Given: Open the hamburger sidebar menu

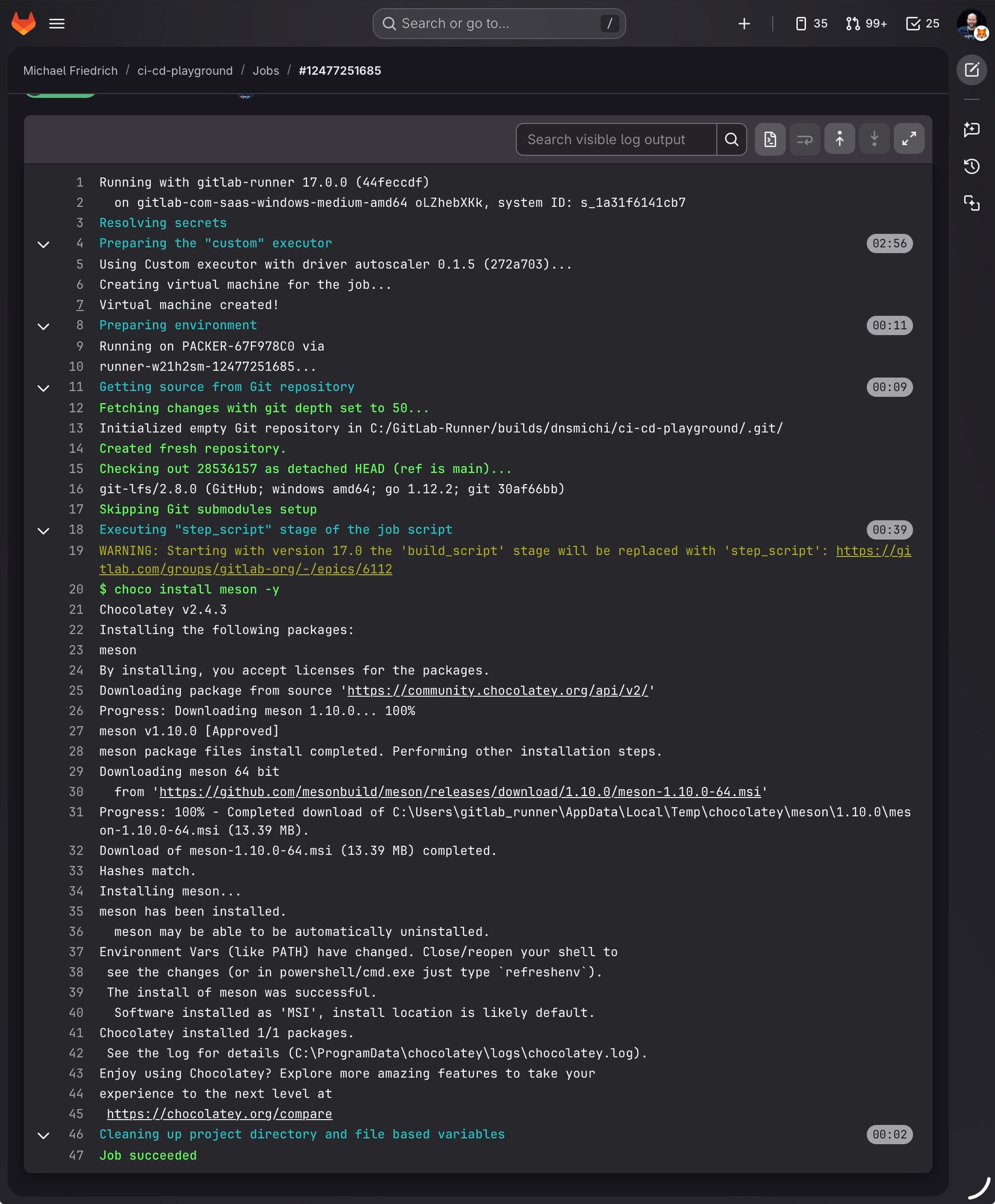Looking at the screenshot, I should click(x=56, y=23).
